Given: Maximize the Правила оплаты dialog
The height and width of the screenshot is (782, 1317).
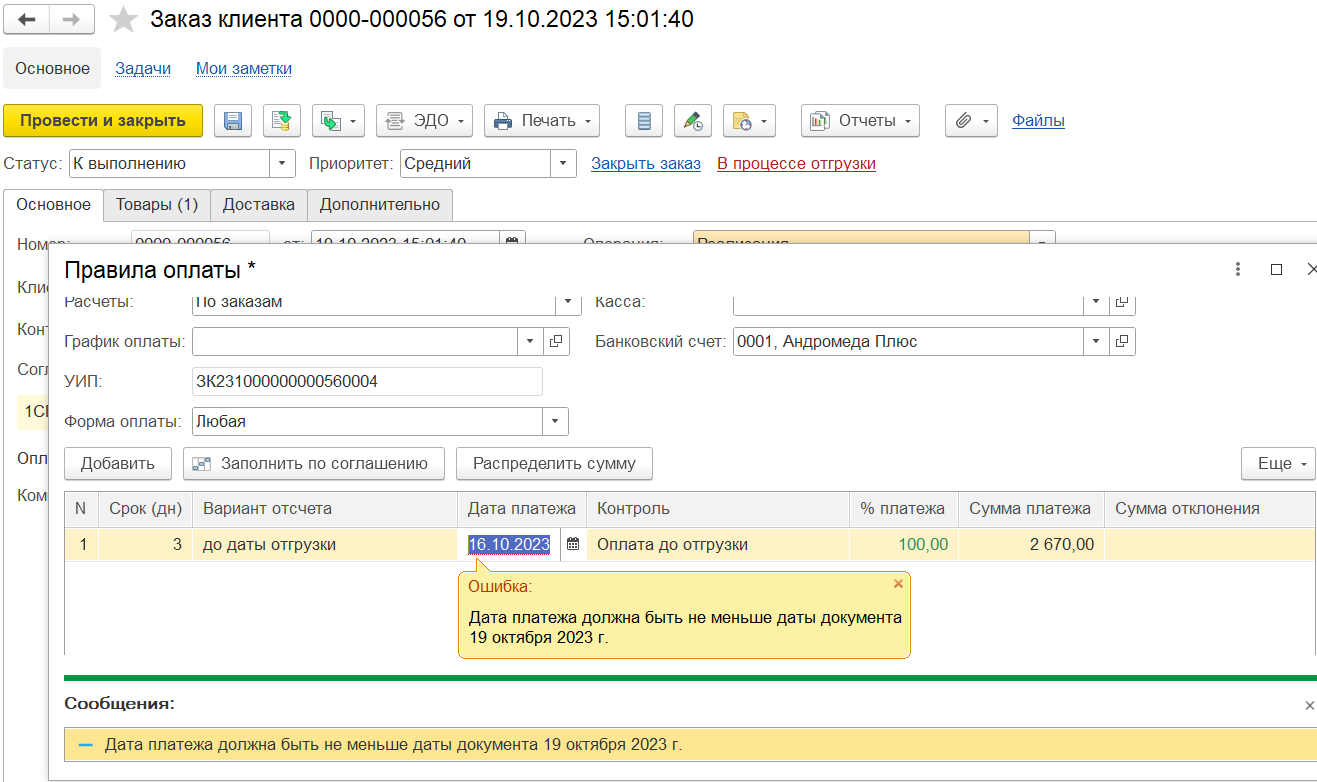Looking at the screenshot, I should pos(1276,270).
